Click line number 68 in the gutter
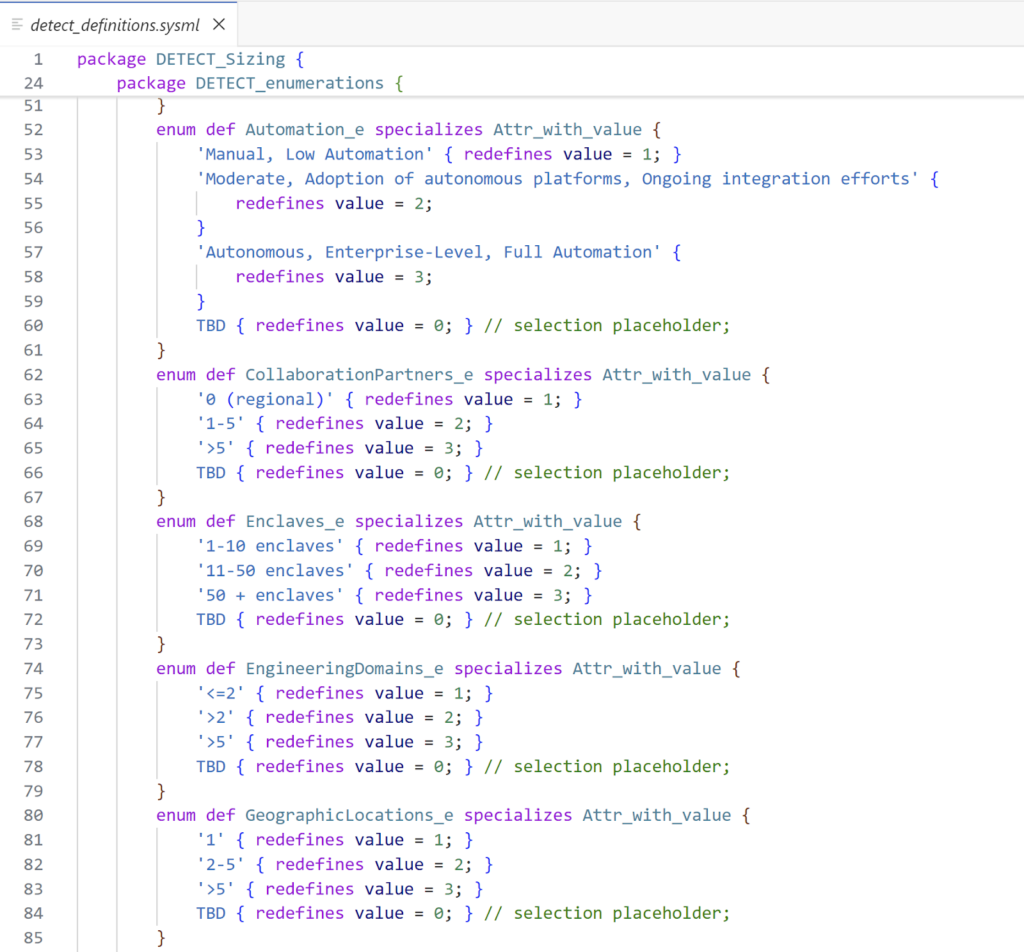 pyautogui.click(x=33, y=521)
